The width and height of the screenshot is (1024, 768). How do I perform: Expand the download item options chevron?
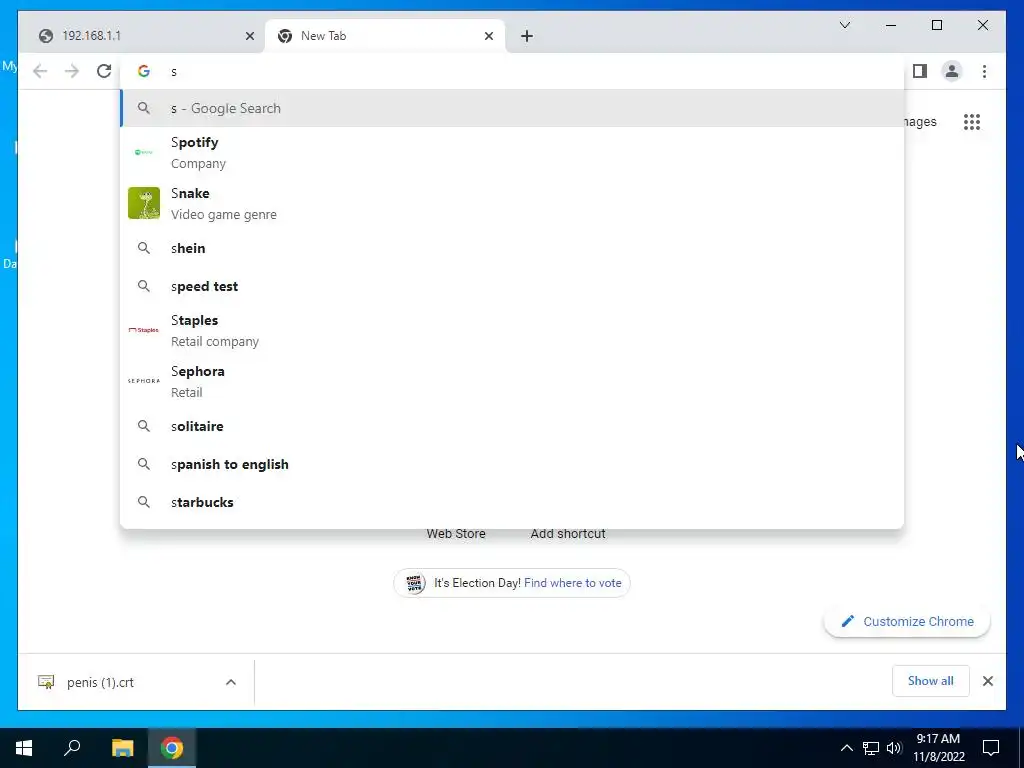click(231, 682)
